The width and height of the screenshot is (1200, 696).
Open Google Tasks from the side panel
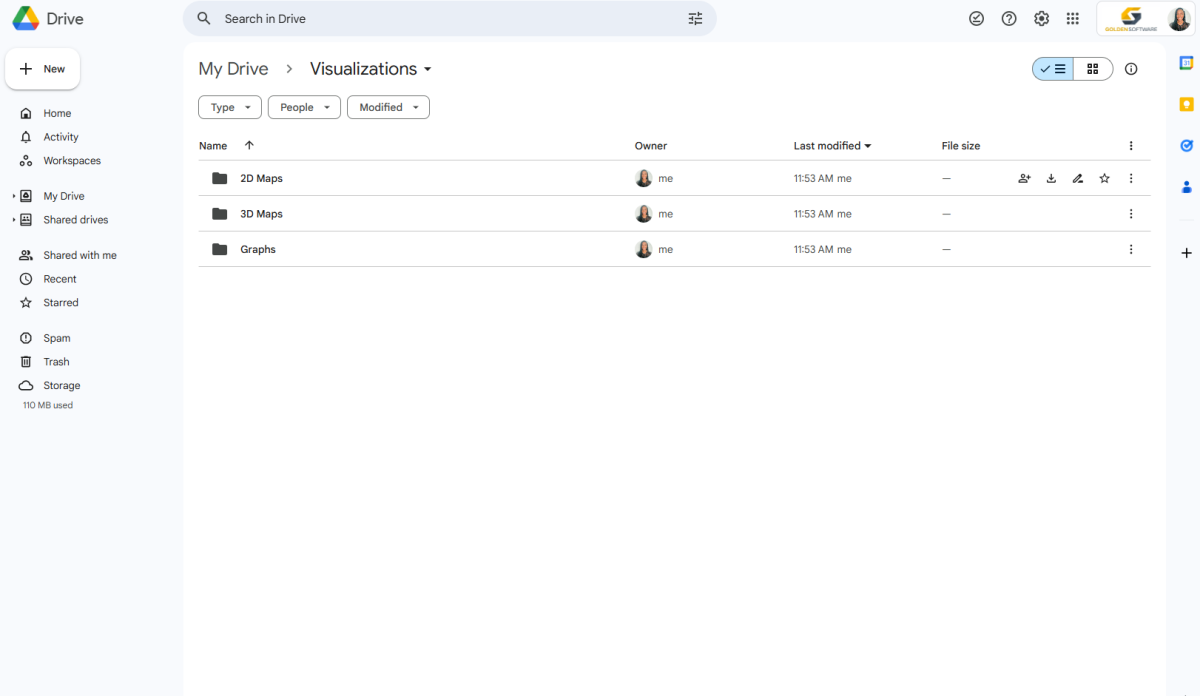pos(1185,145)
